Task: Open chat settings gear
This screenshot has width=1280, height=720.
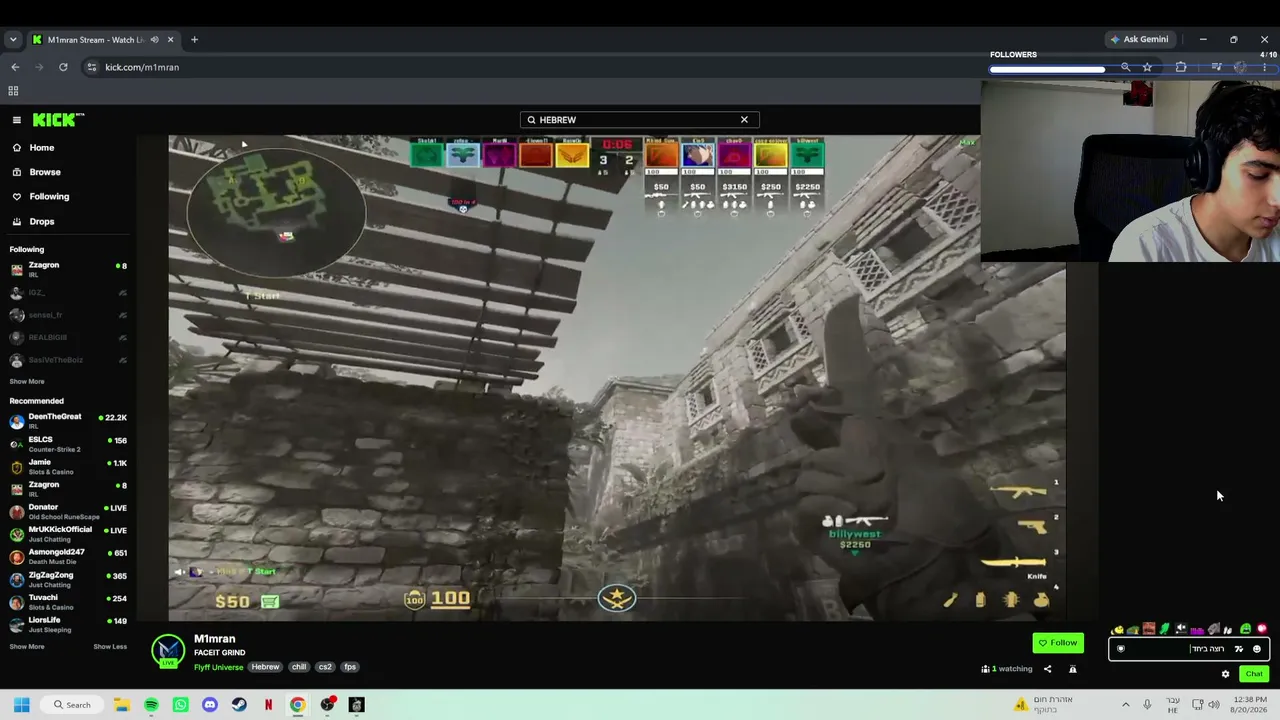Action: [1225, 674]
